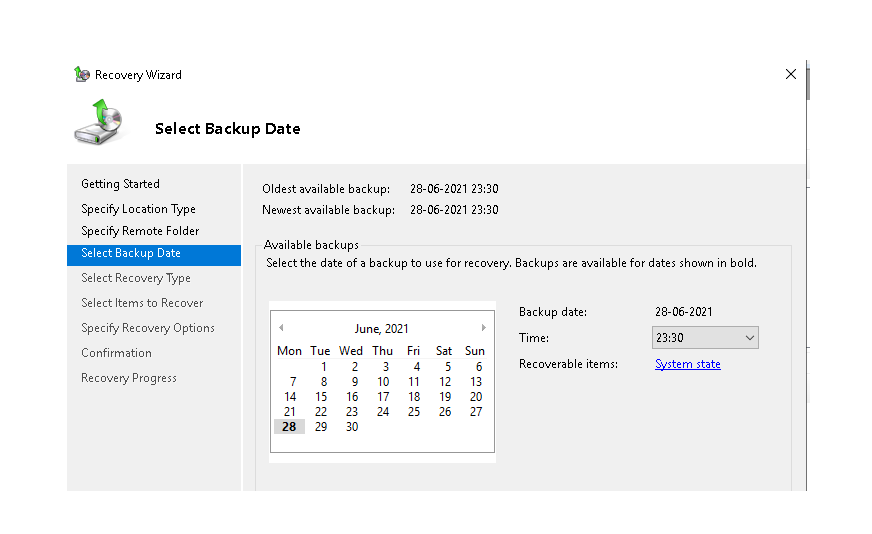Click the Wed weekday header

coord(351,351)
